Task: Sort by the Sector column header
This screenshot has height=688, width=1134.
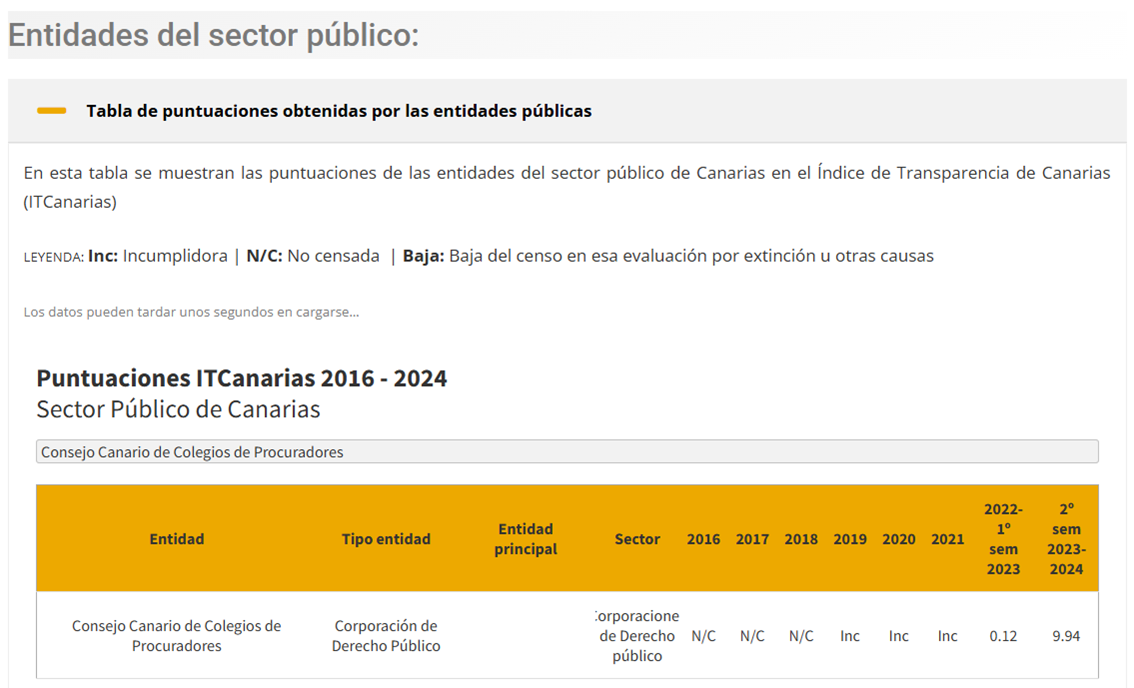Action: click(637, 539)
